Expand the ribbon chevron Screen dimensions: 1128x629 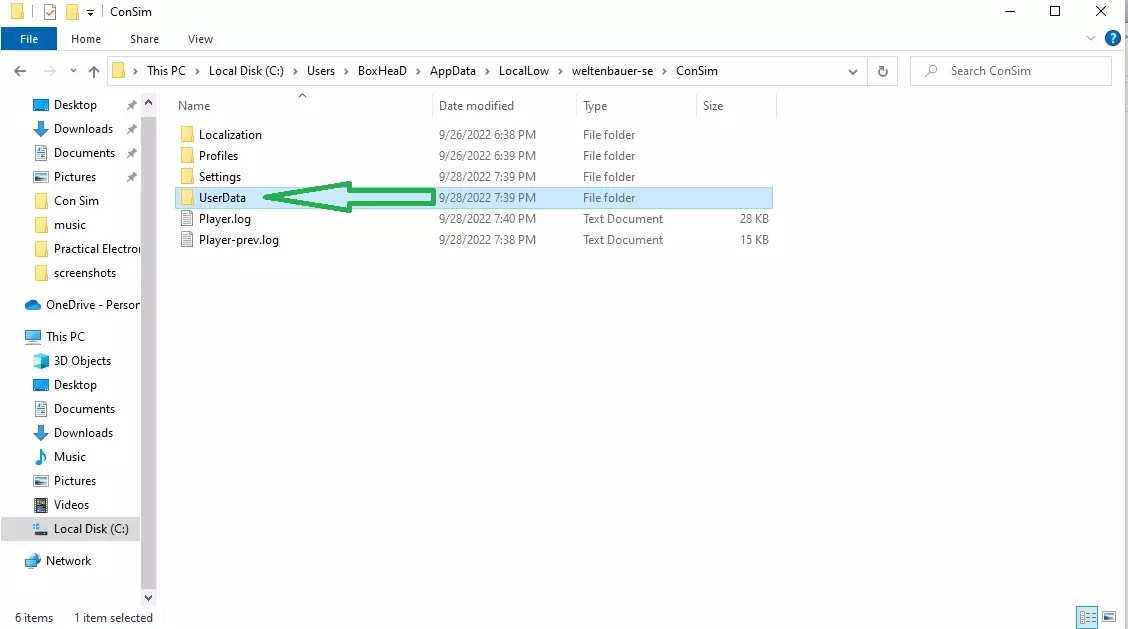(x=1091, y=38)
